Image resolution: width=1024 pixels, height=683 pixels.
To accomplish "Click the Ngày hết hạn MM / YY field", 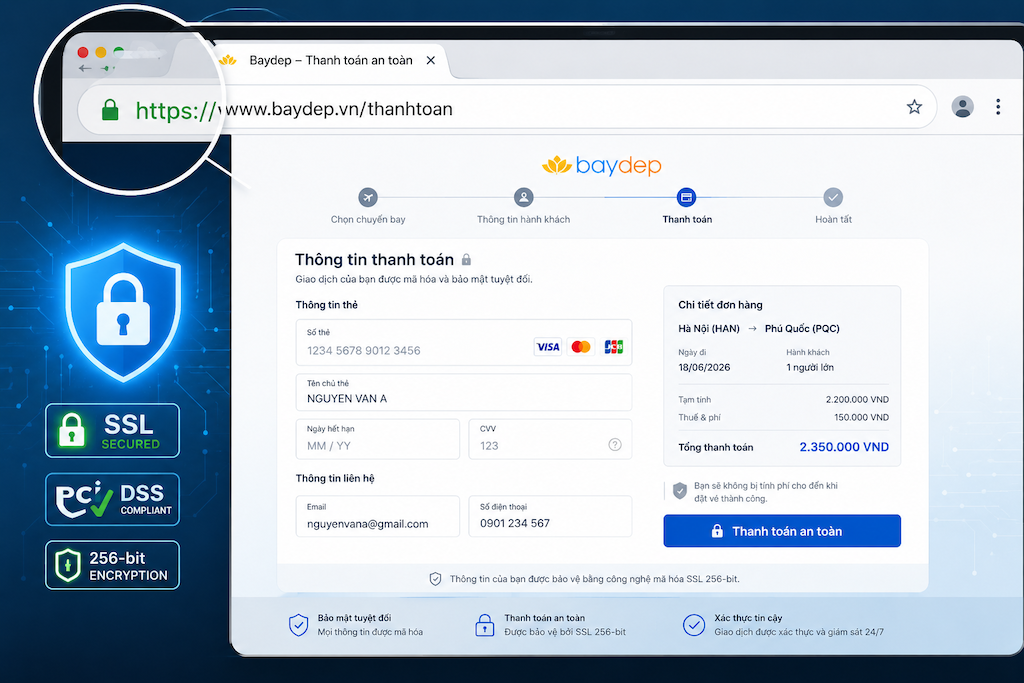I will point(377,439).
